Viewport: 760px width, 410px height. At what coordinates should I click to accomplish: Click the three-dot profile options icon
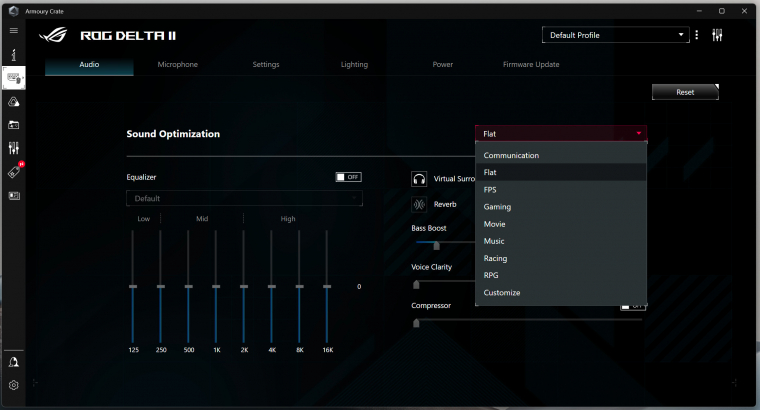pyautogui.click(x=697, y=35)
